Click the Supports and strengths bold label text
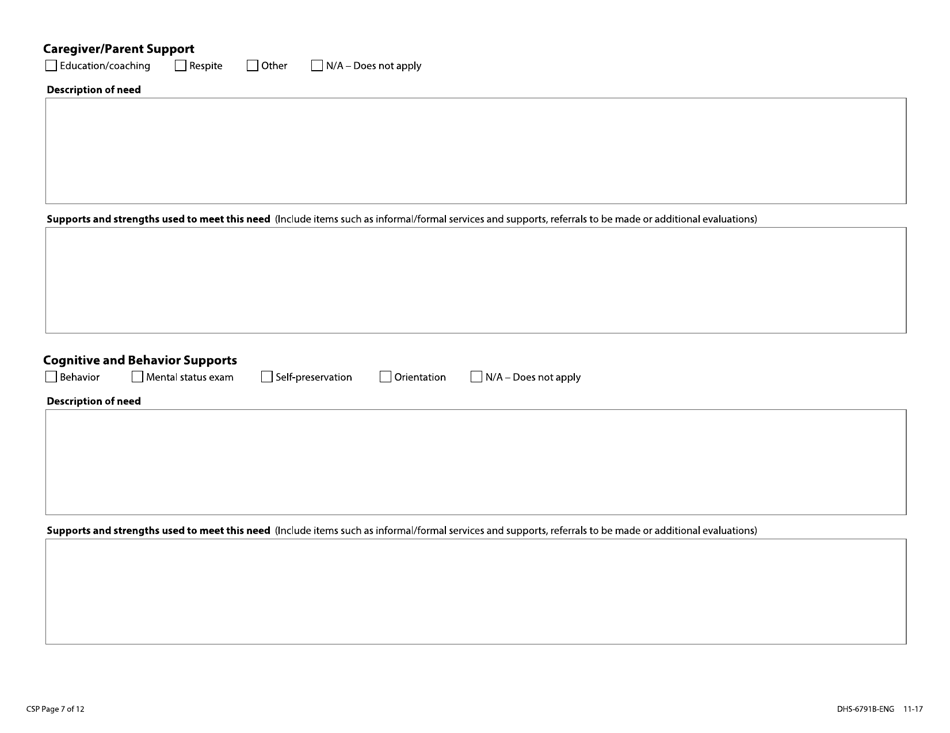The width and height of the screenshot is (950, 733). [x=155, y=219]
